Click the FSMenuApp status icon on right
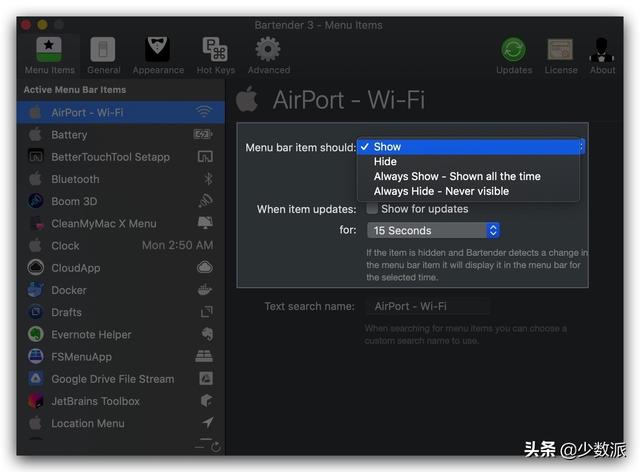Image resolution: width=640 pixels, height=472 pixels. (204, 356)
